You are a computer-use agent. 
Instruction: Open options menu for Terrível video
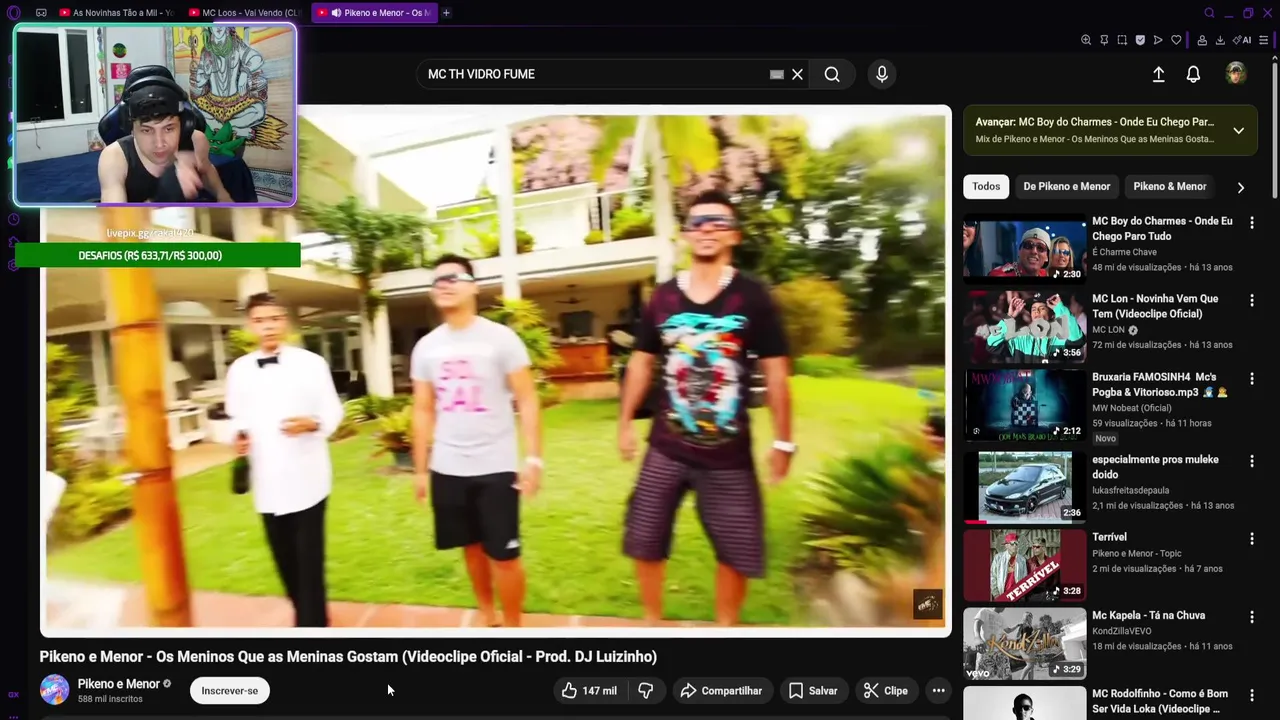click(x=1251, y=539)
